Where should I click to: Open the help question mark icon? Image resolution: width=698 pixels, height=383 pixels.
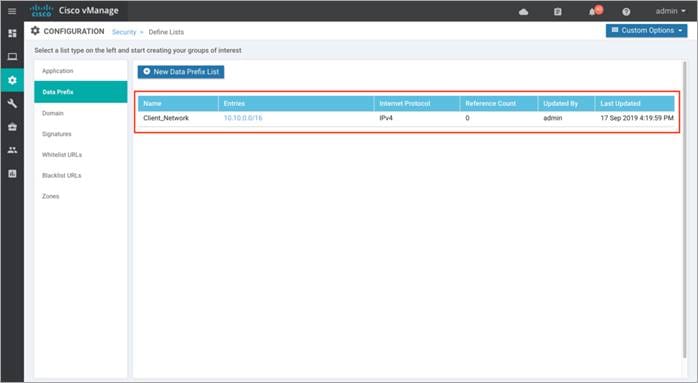coord(626,12)
